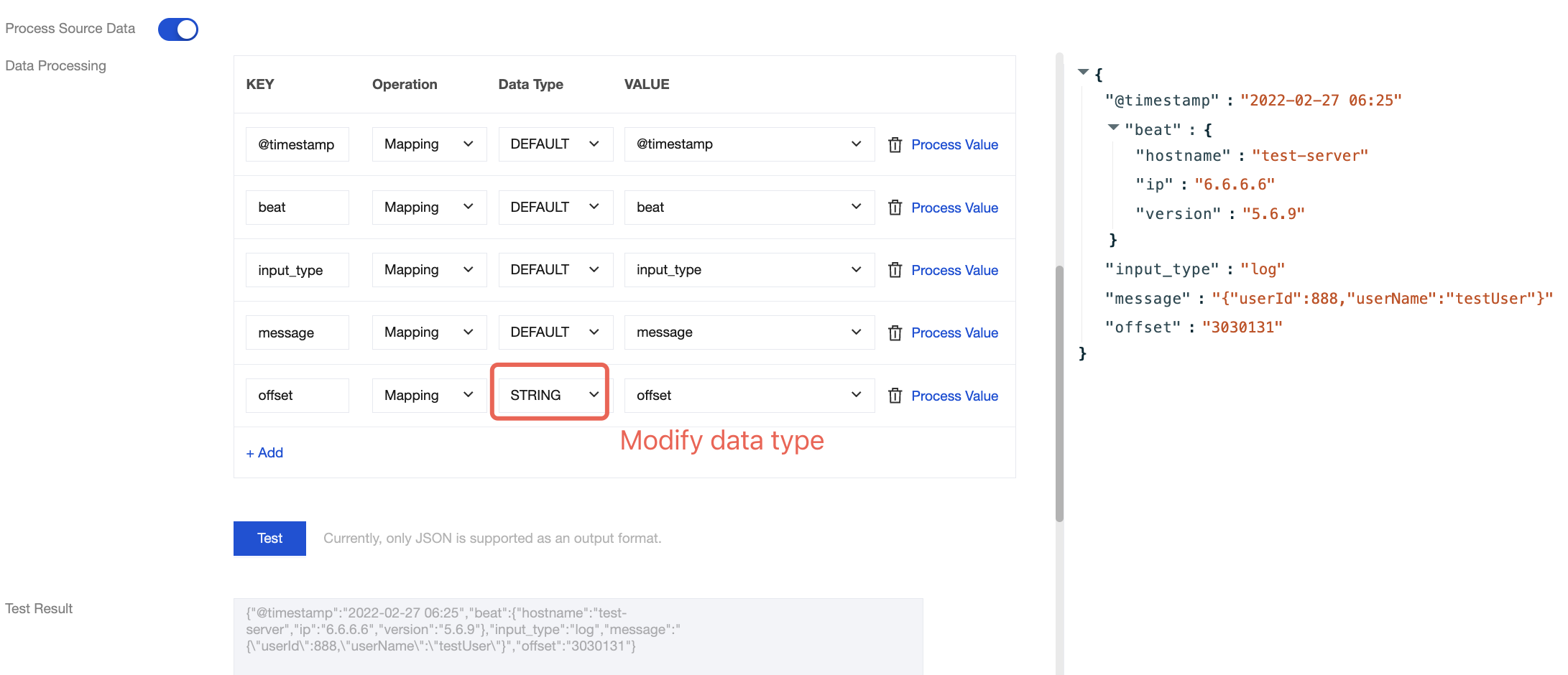
Task: Click the offset KEY input field
Action: 297,396
